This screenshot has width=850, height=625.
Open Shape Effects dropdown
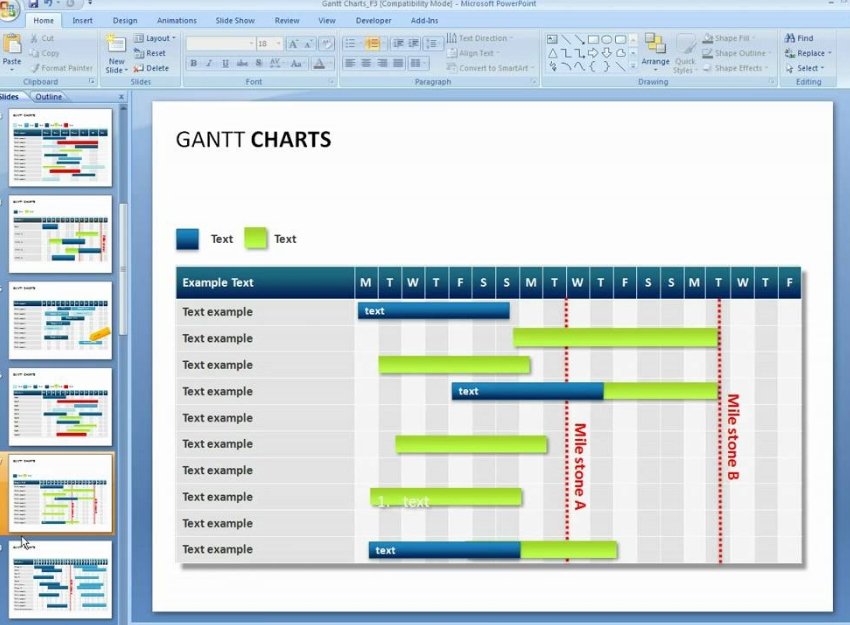click(736, 68)
